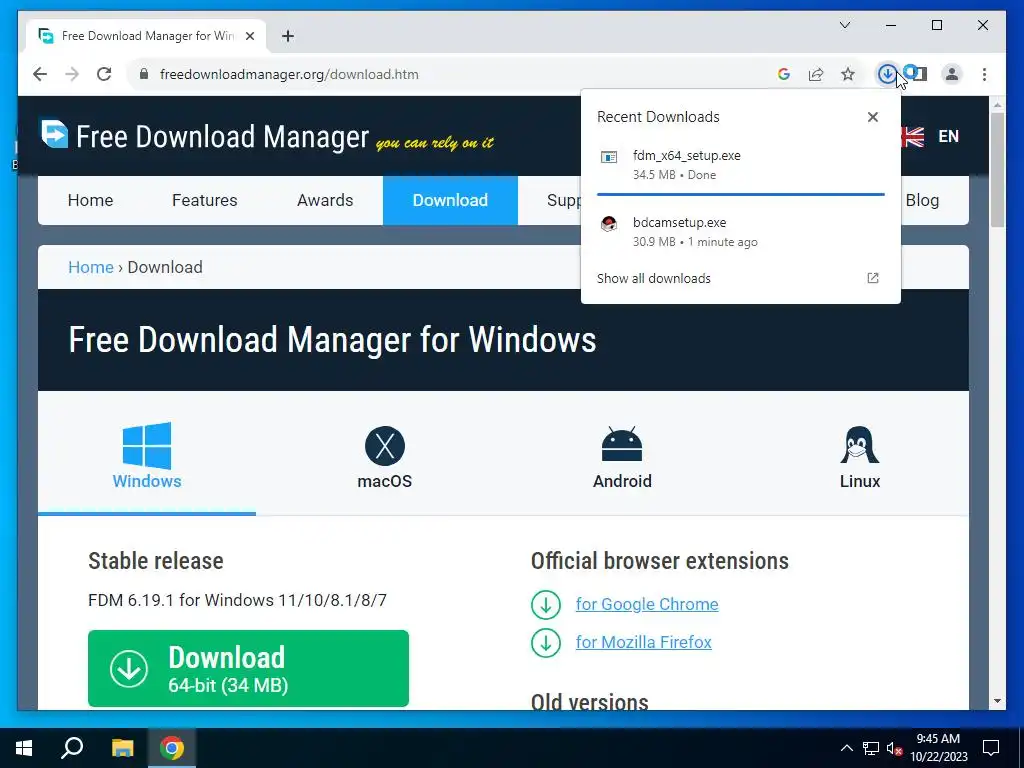
Task: Open the Chrome profile avatar icon
Action: [x=952, y=74]
